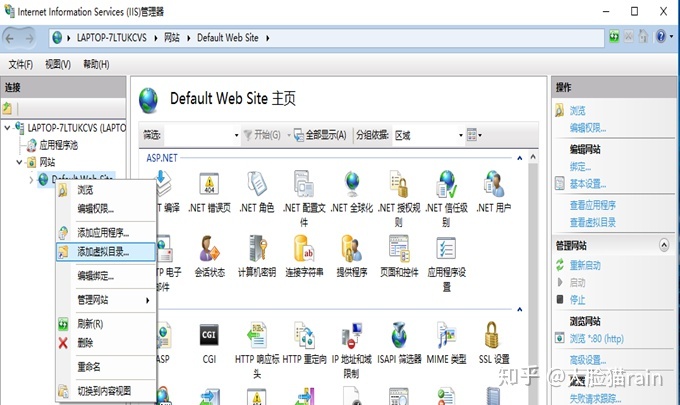The width and height of the screenshot is (680, 405).
Task: Click 查看虚拟目录 link
Action: (592, 222)
